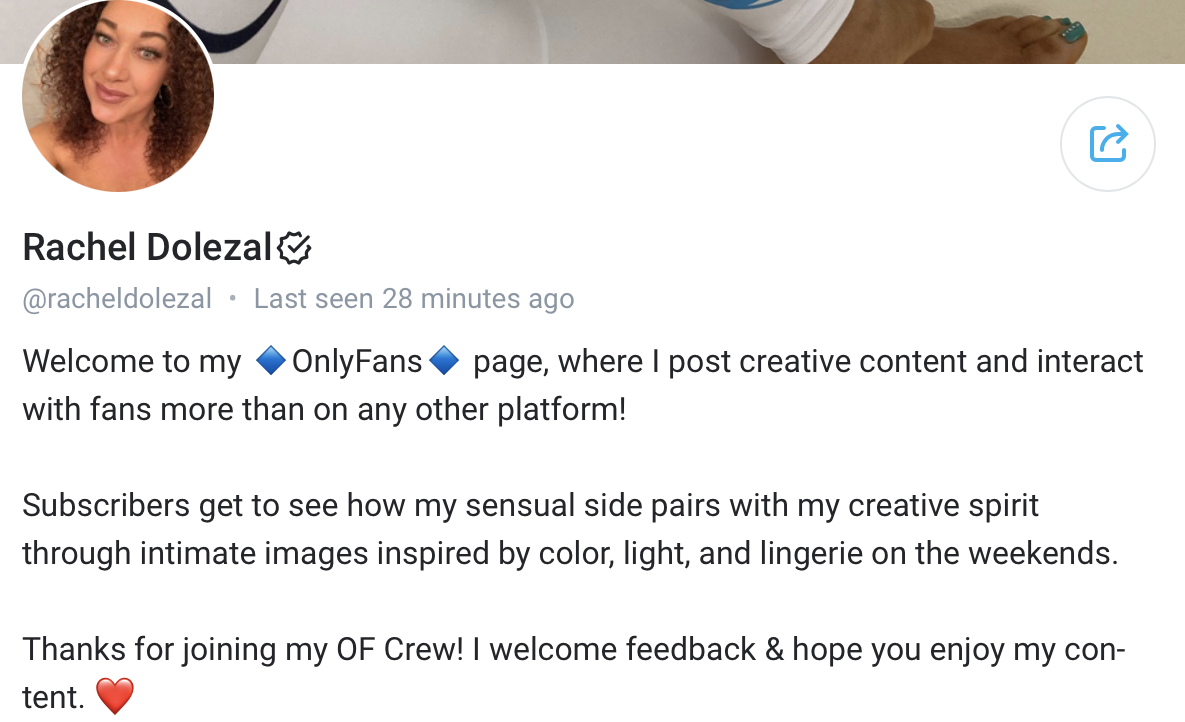Click the separator dot beside the username
This screenshot has height=722, width=1185.
(235, 298)
